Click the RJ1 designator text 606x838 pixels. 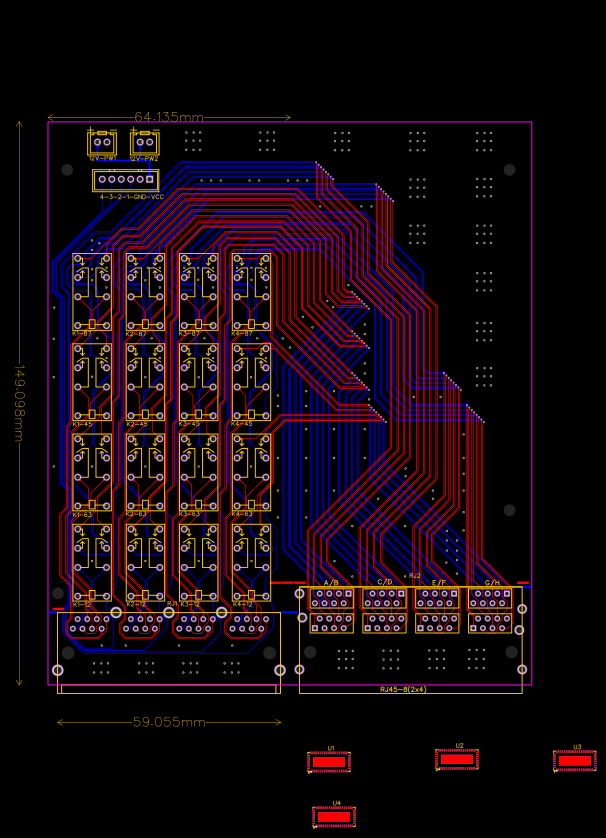point(172,603)
